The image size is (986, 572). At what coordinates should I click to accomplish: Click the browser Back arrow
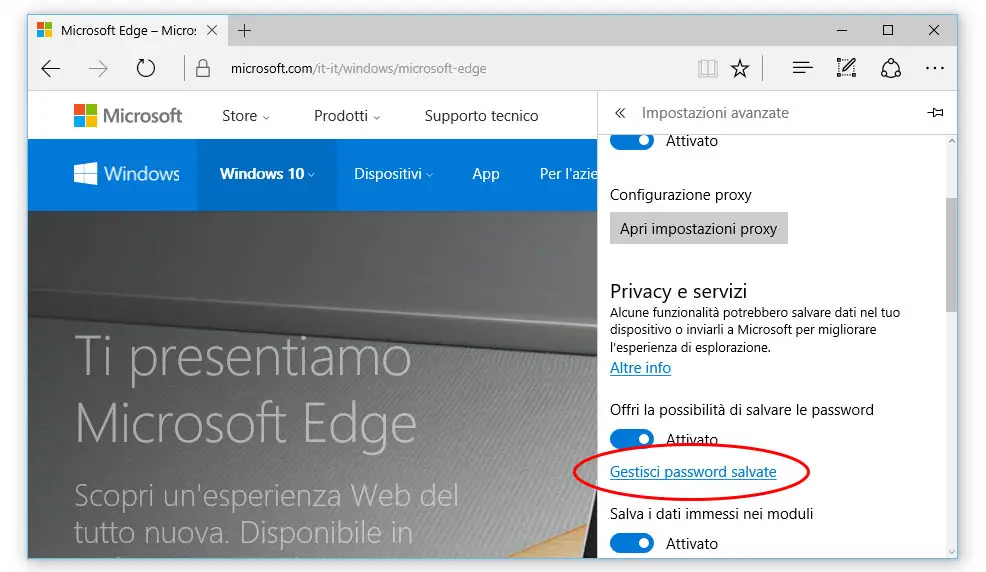(x=51, y=69)
